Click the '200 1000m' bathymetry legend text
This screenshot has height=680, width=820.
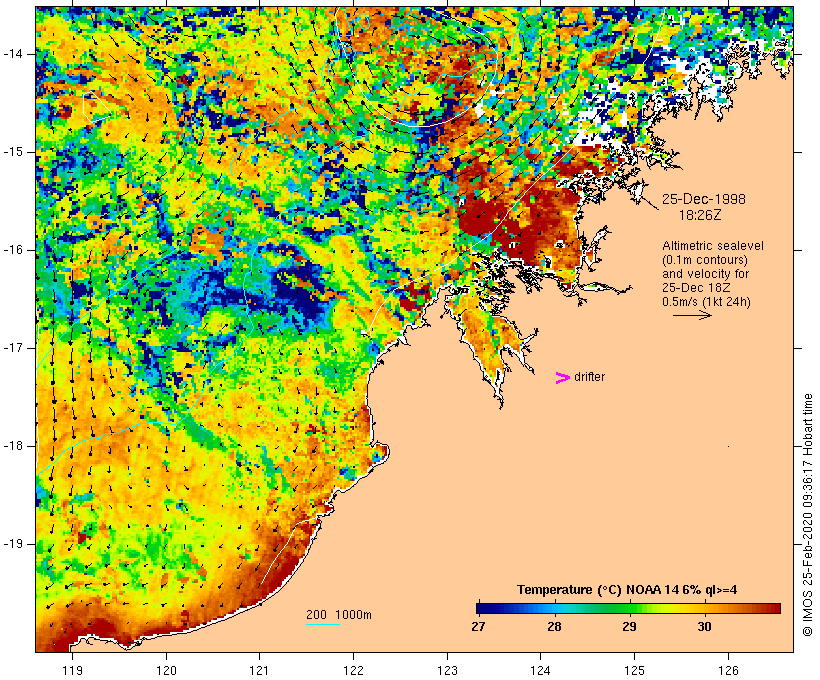coord(339,615)
